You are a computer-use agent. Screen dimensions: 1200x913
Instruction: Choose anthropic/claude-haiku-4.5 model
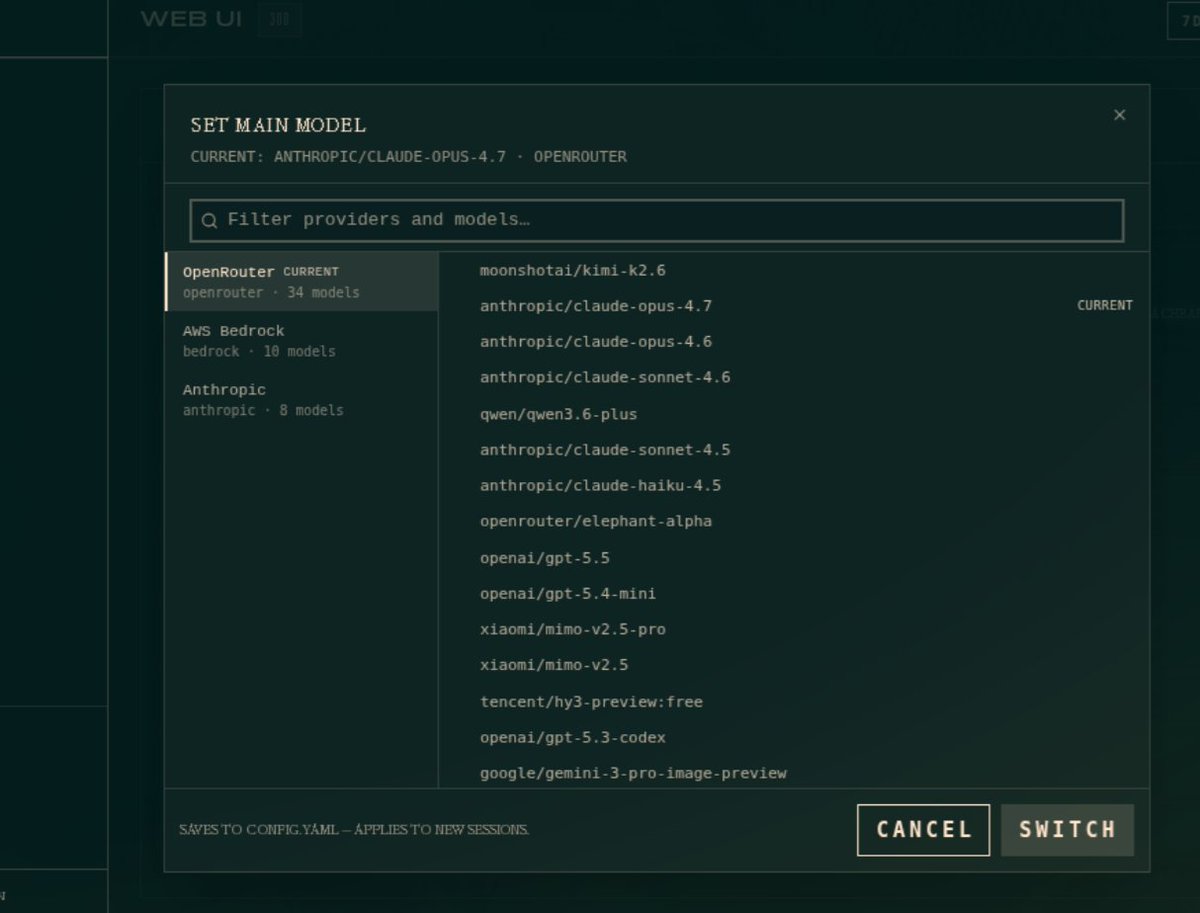794,486
